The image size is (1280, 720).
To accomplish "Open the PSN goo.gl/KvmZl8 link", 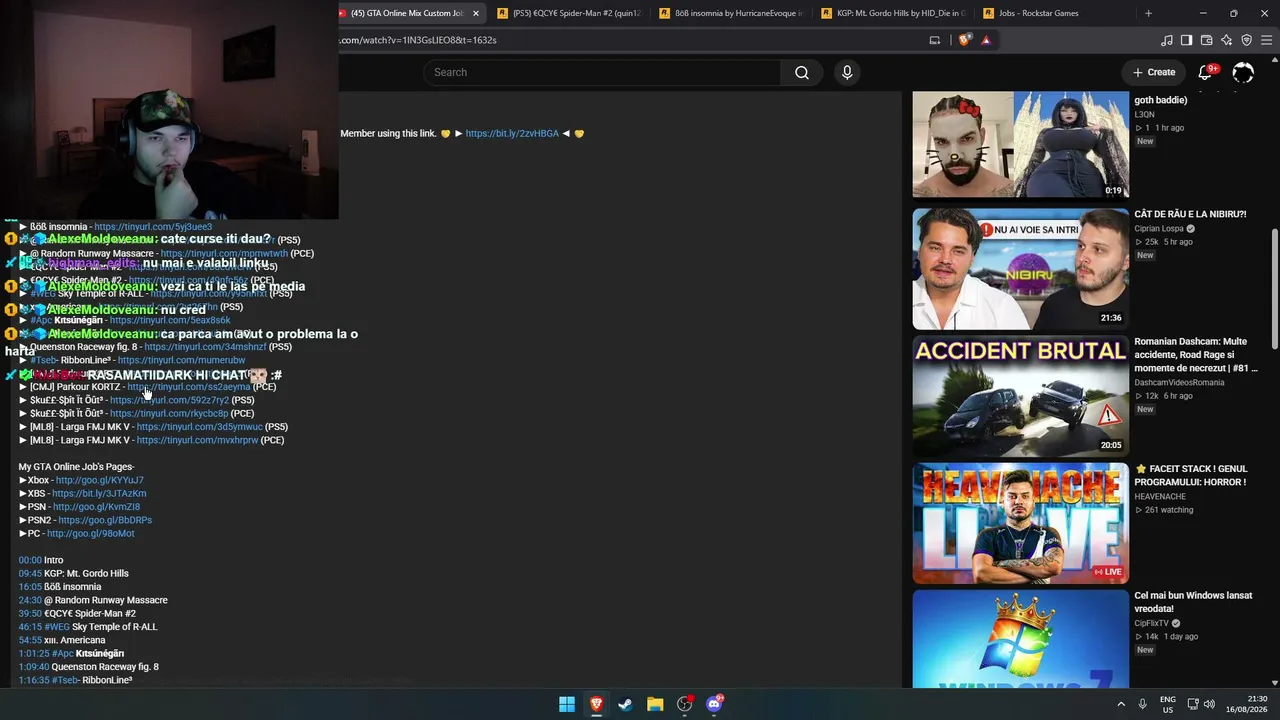I will point(96,507).
